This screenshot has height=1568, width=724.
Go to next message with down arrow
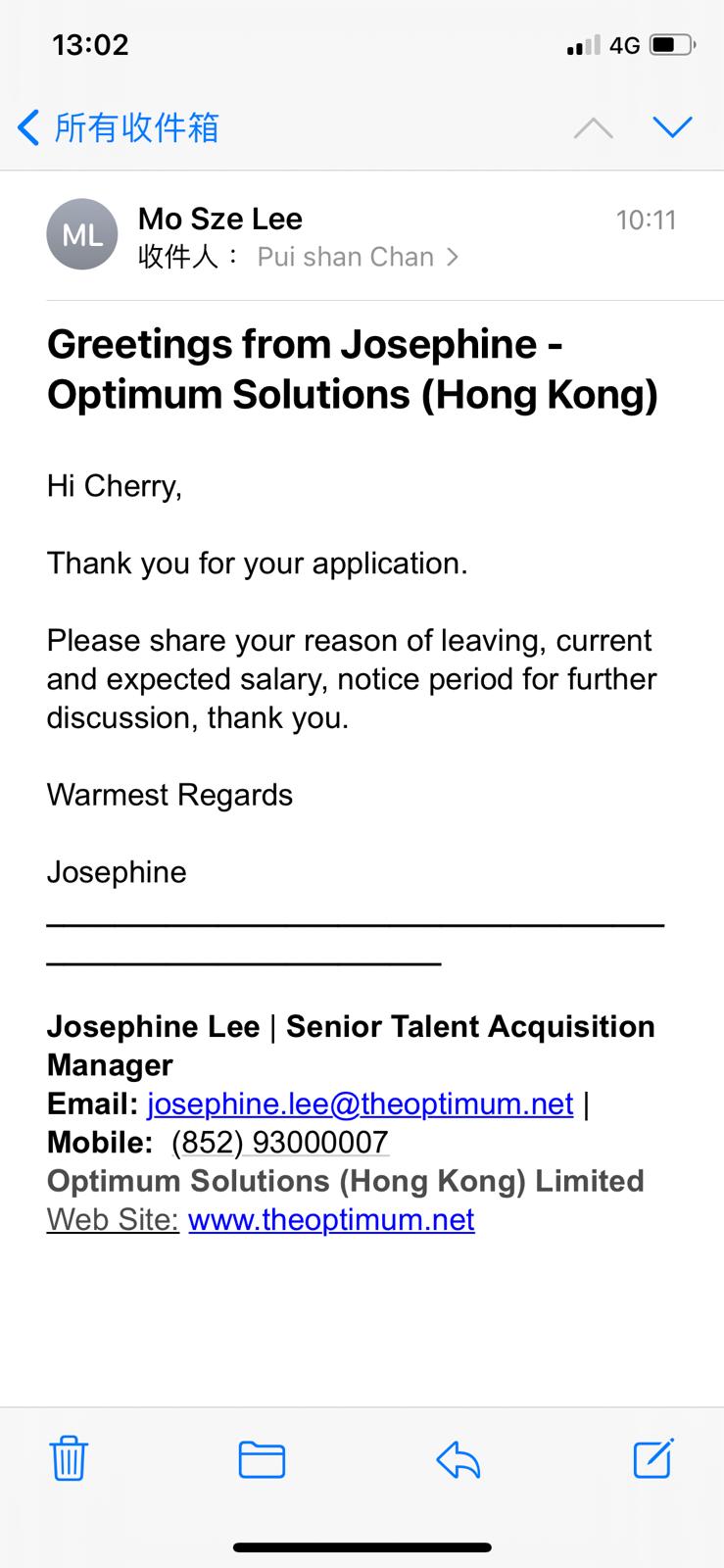tap(672, 127)
